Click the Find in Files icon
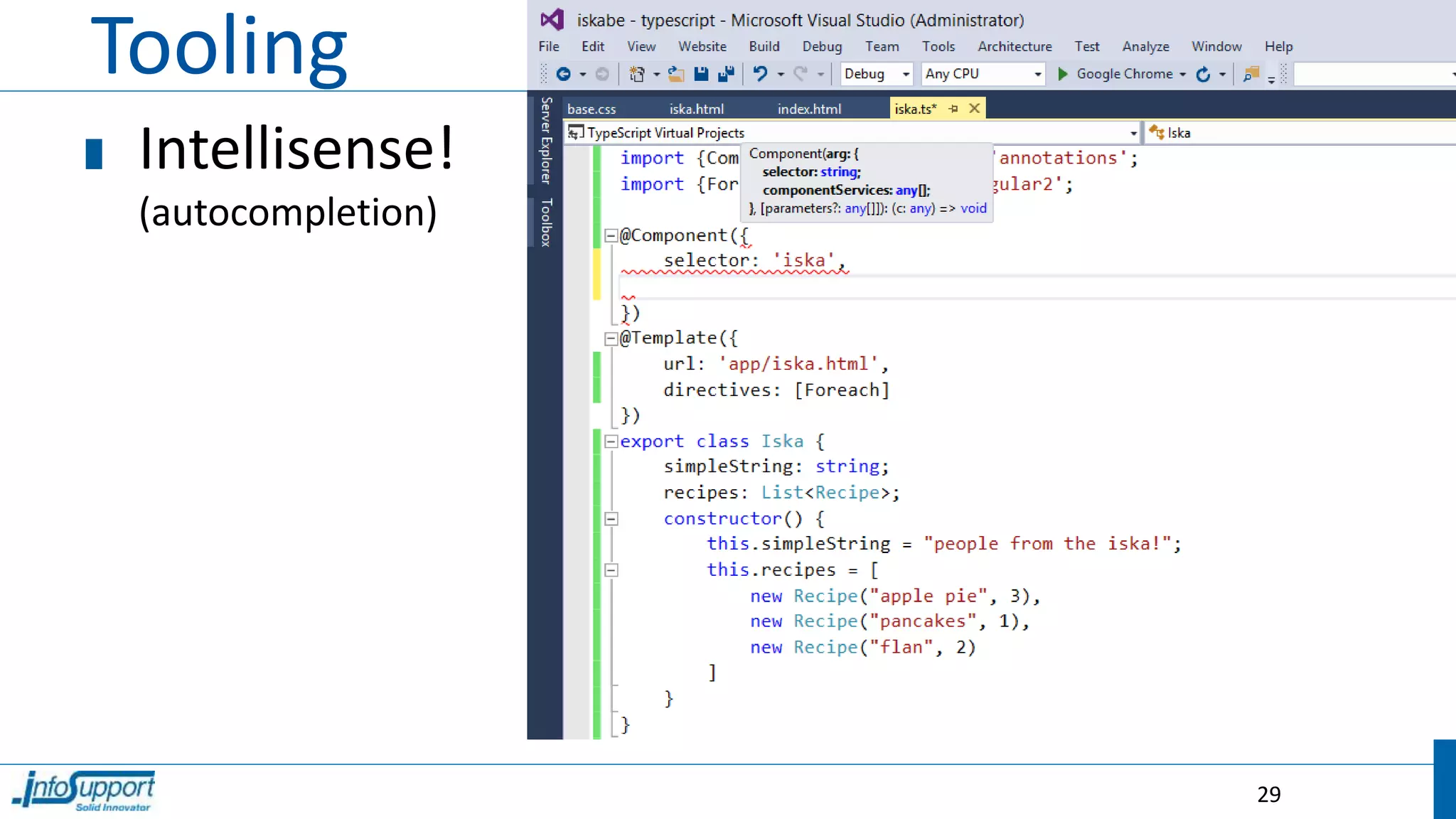This screenshot has width=1456, height=819. (x=1251, y=74)
